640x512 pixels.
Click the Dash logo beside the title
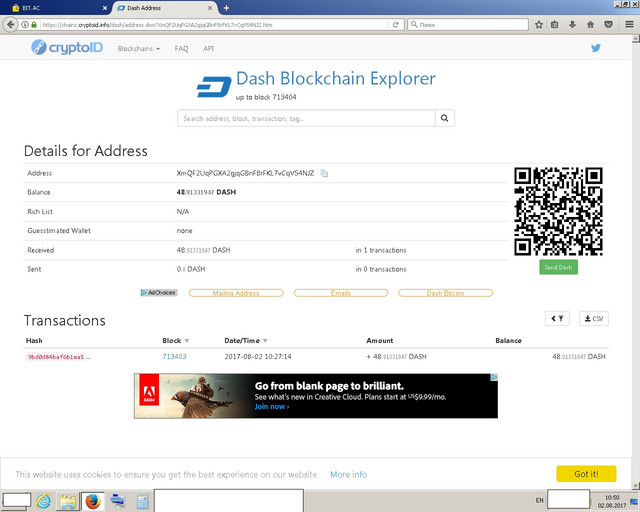pos(214,87)
